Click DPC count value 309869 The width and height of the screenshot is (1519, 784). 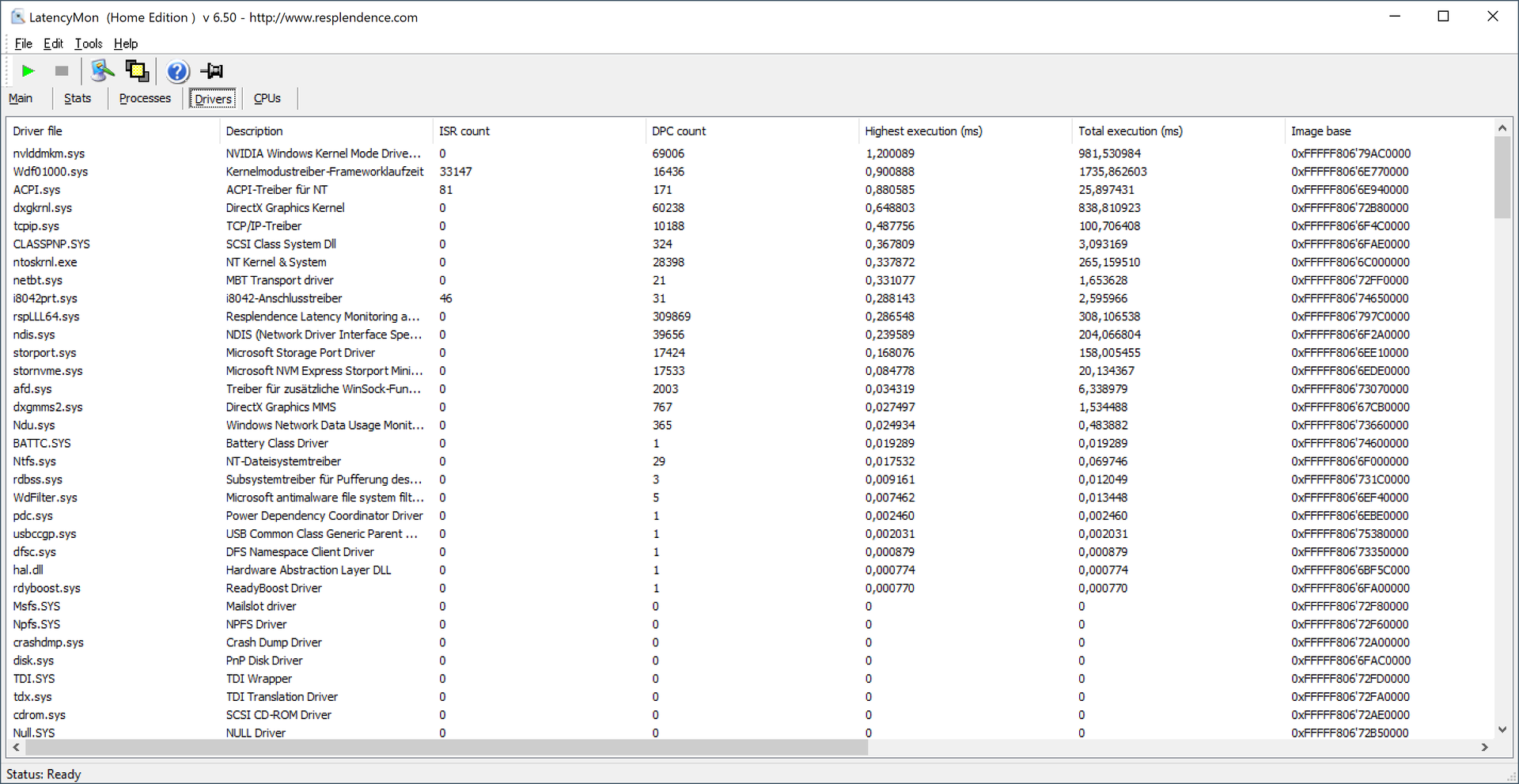pyautogui.click(x=671, y=316)
